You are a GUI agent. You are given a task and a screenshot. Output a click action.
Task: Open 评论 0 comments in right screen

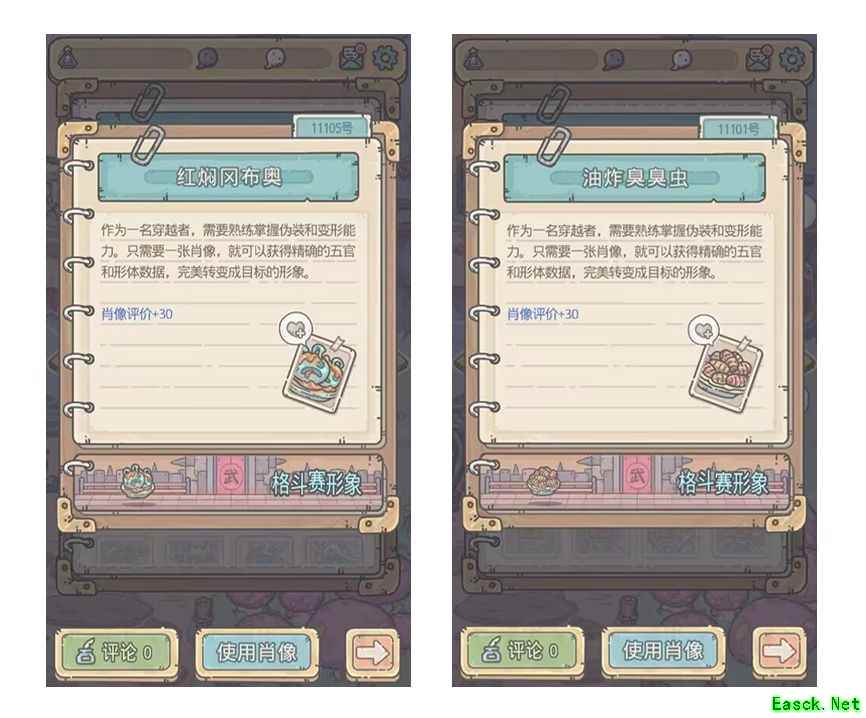[x=522, y=651]
